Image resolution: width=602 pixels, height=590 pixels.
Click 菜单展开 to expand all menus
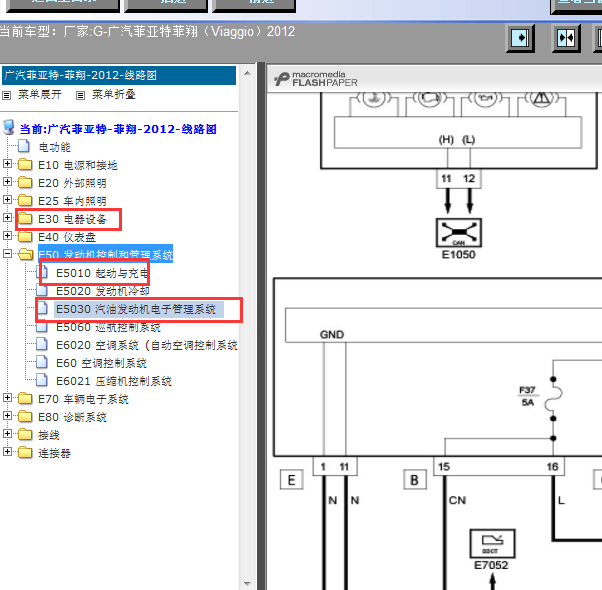click(x=40, y=94)
